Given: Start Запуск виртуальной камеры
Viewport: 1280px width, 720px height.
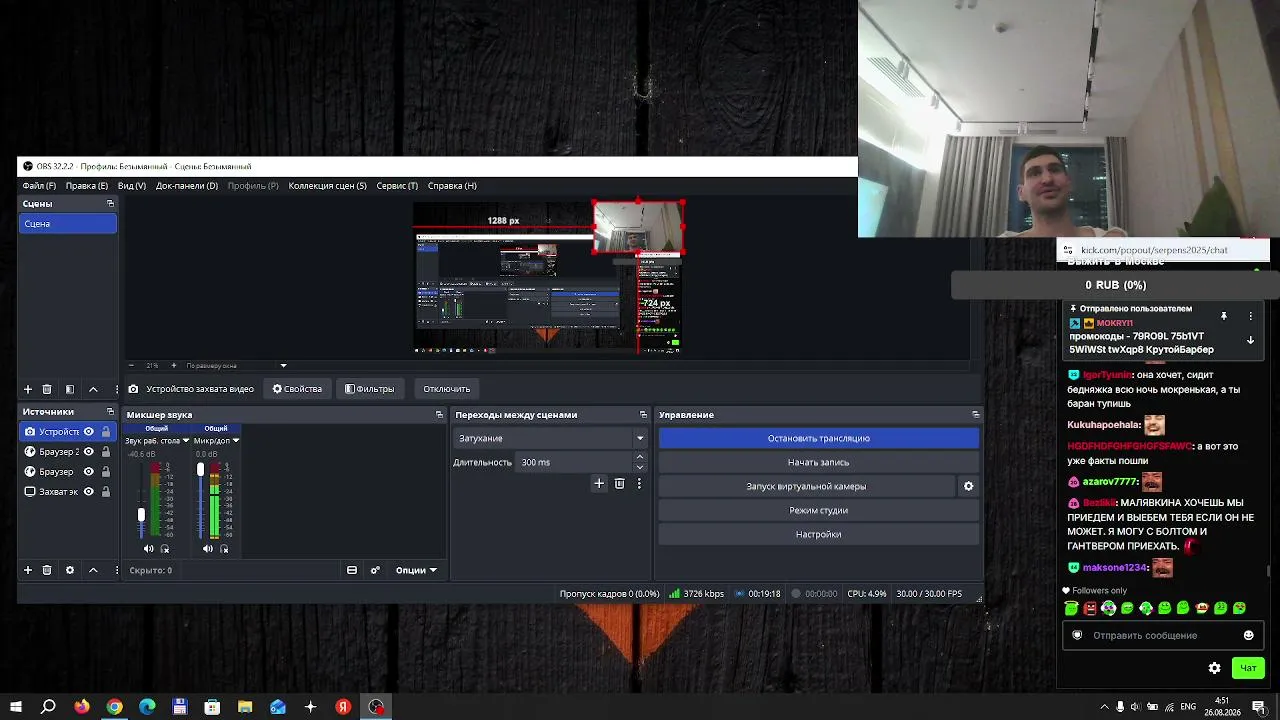Looking at the screenshot, I should point(806,486).
